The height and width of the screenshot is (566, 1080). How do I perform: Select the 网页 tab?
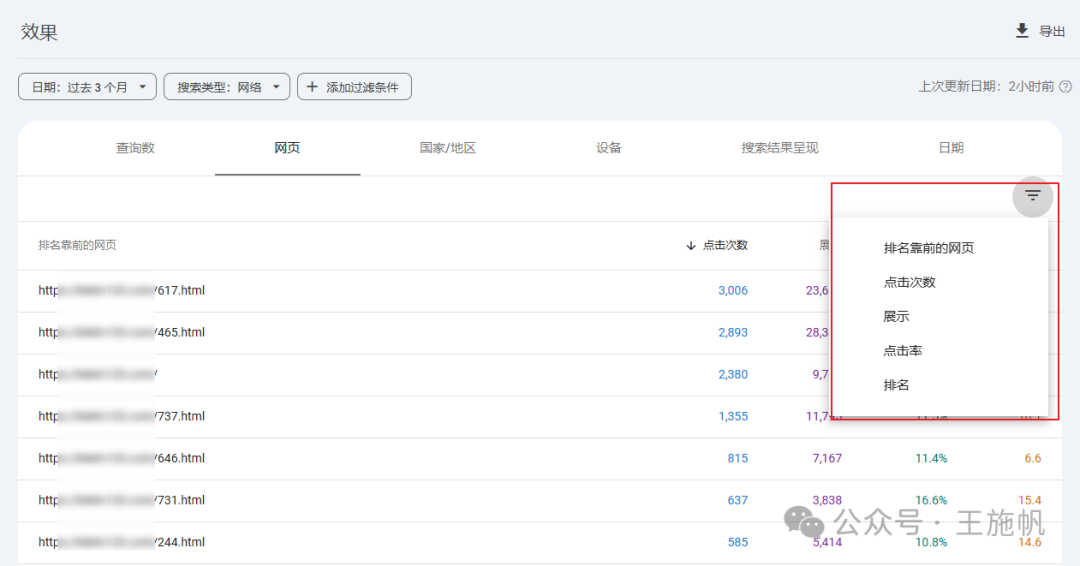pos(287,148)
